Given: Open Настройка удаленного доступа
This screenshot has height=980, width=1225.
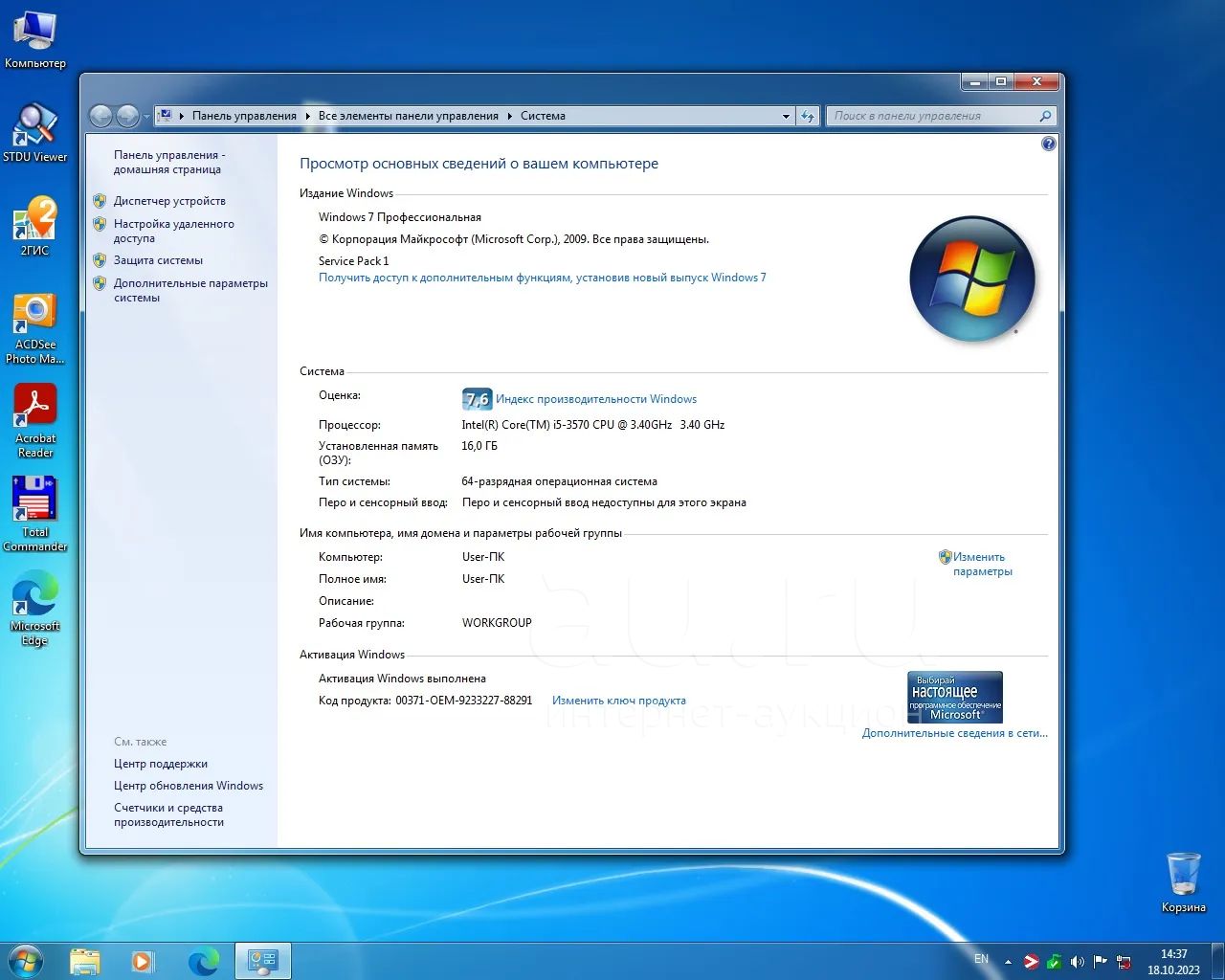Looking at the screenshot, I should pos(173,231).
